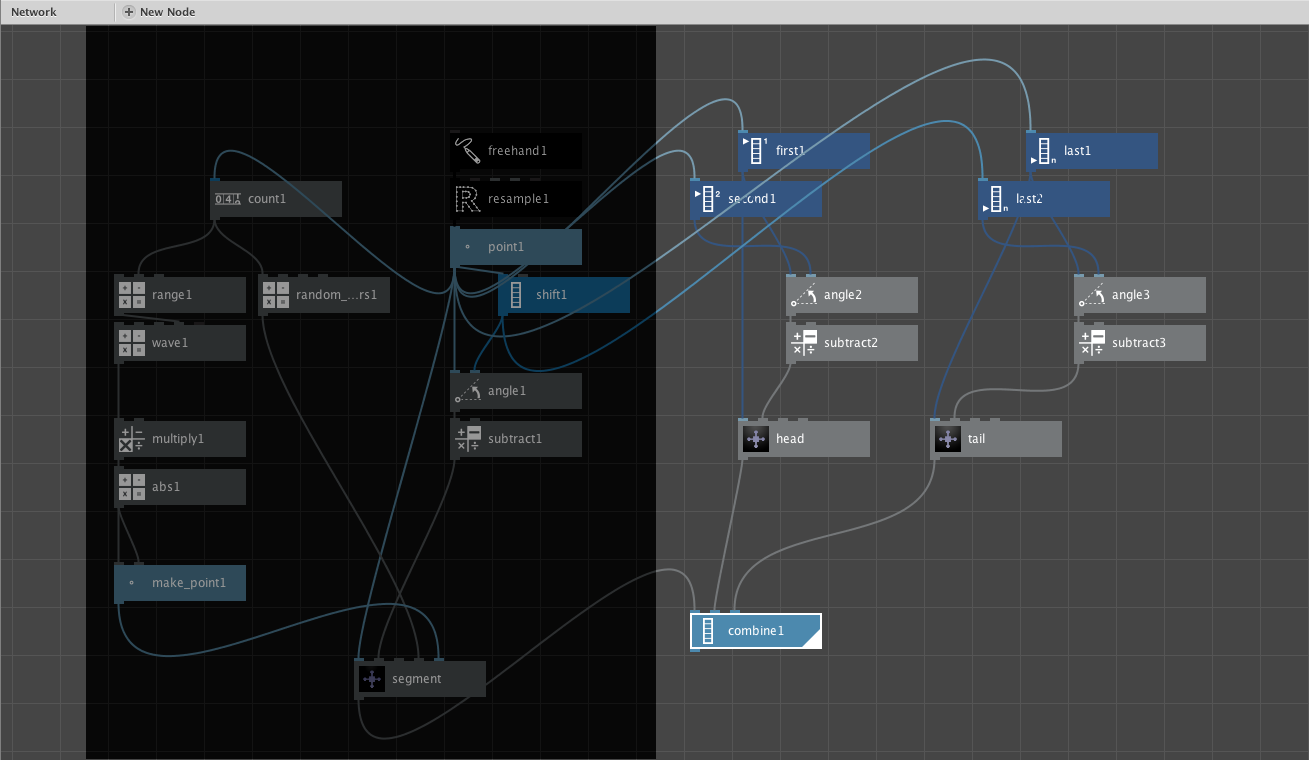Viewport: 1309px width, 760px height.
Task: Click the range1 node icon
Action: (x=132, y=295)
